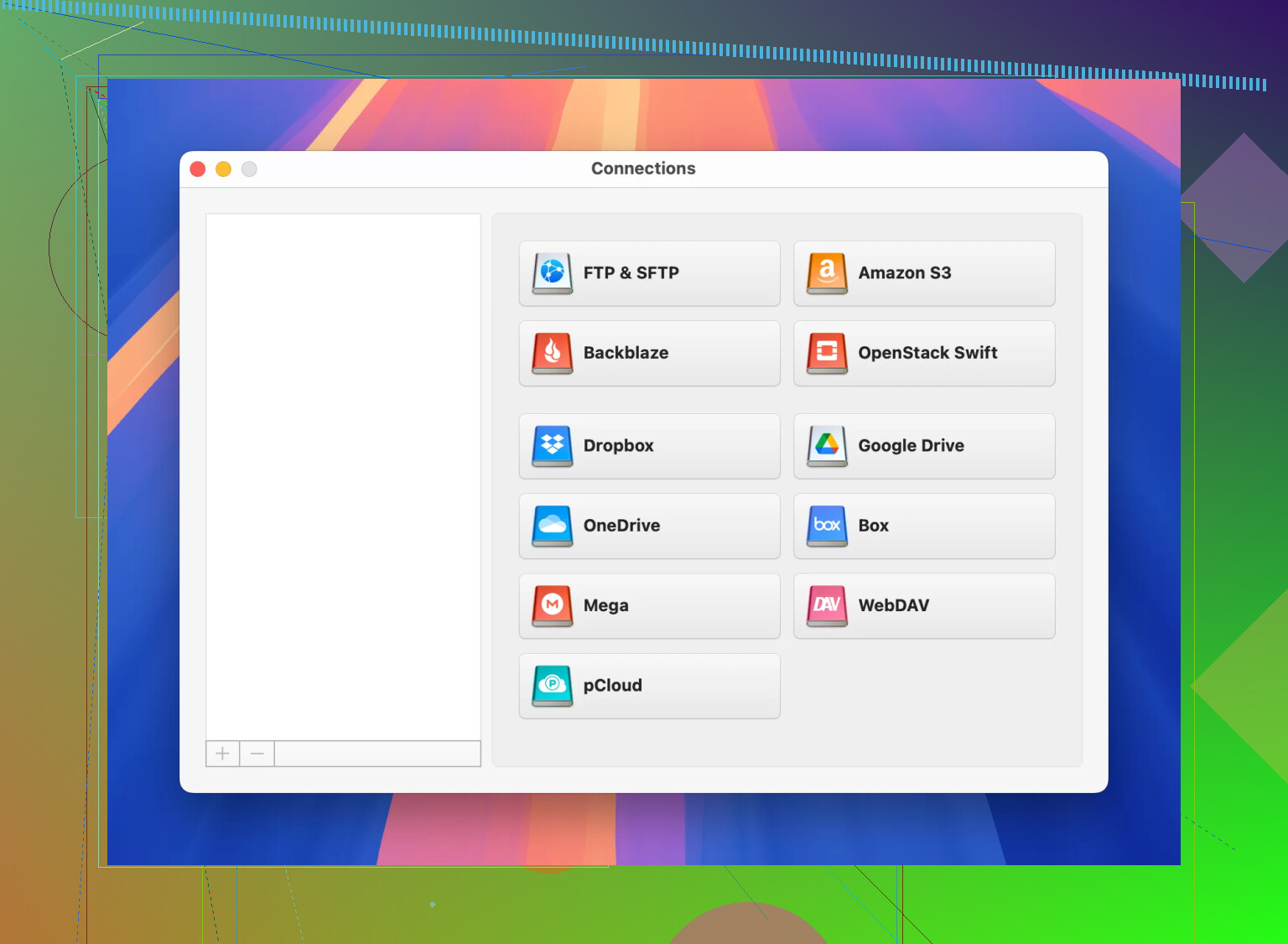Click the pCloud teal drive icon
The height and width of the screenshot is (944, 1288).
click(x=553, y=686)
